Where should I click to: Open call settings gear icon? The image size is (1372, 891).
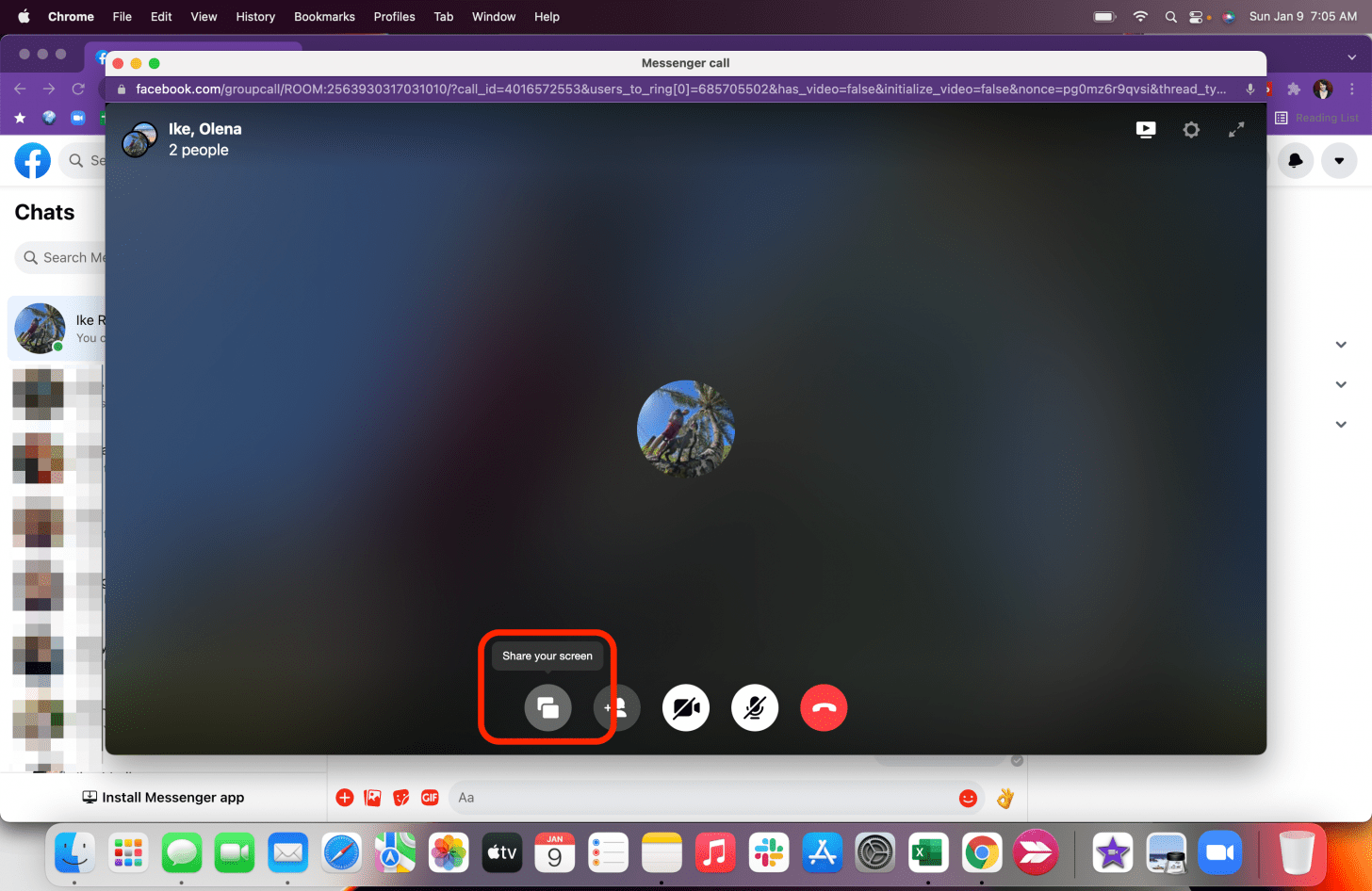(x=1191, y=130)
